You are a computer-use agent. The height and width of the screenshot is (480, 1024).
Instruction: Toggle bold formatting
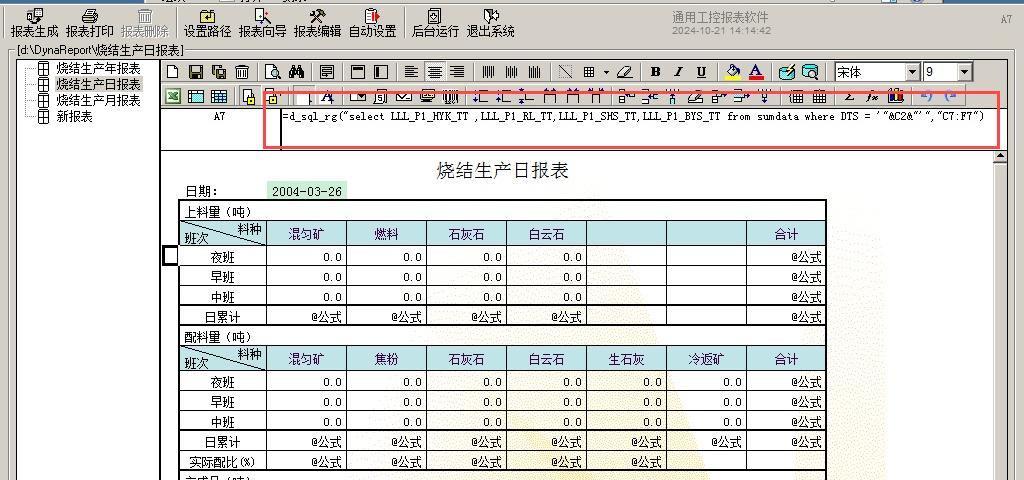tap(655, 72)
